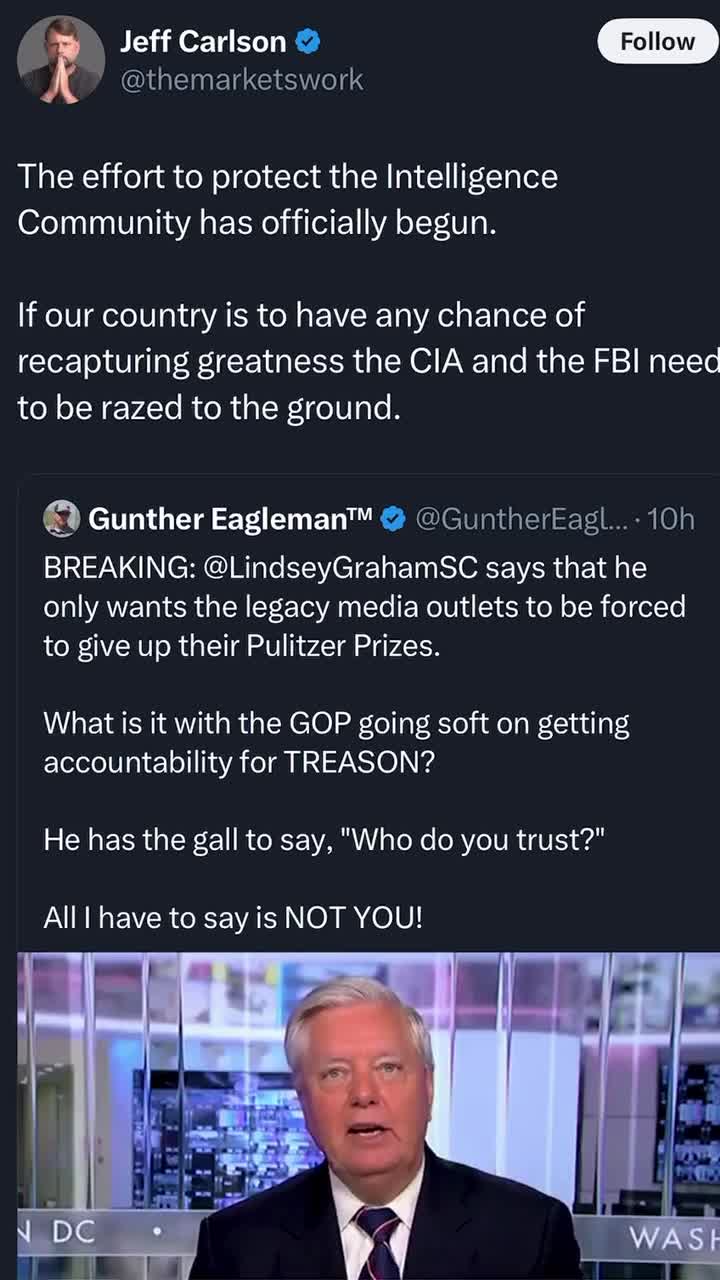Open the 10h timestamp on quoted post
The width and height of the screenshot is (720, 1280).
pyautogui.click(x=671, y=519)
